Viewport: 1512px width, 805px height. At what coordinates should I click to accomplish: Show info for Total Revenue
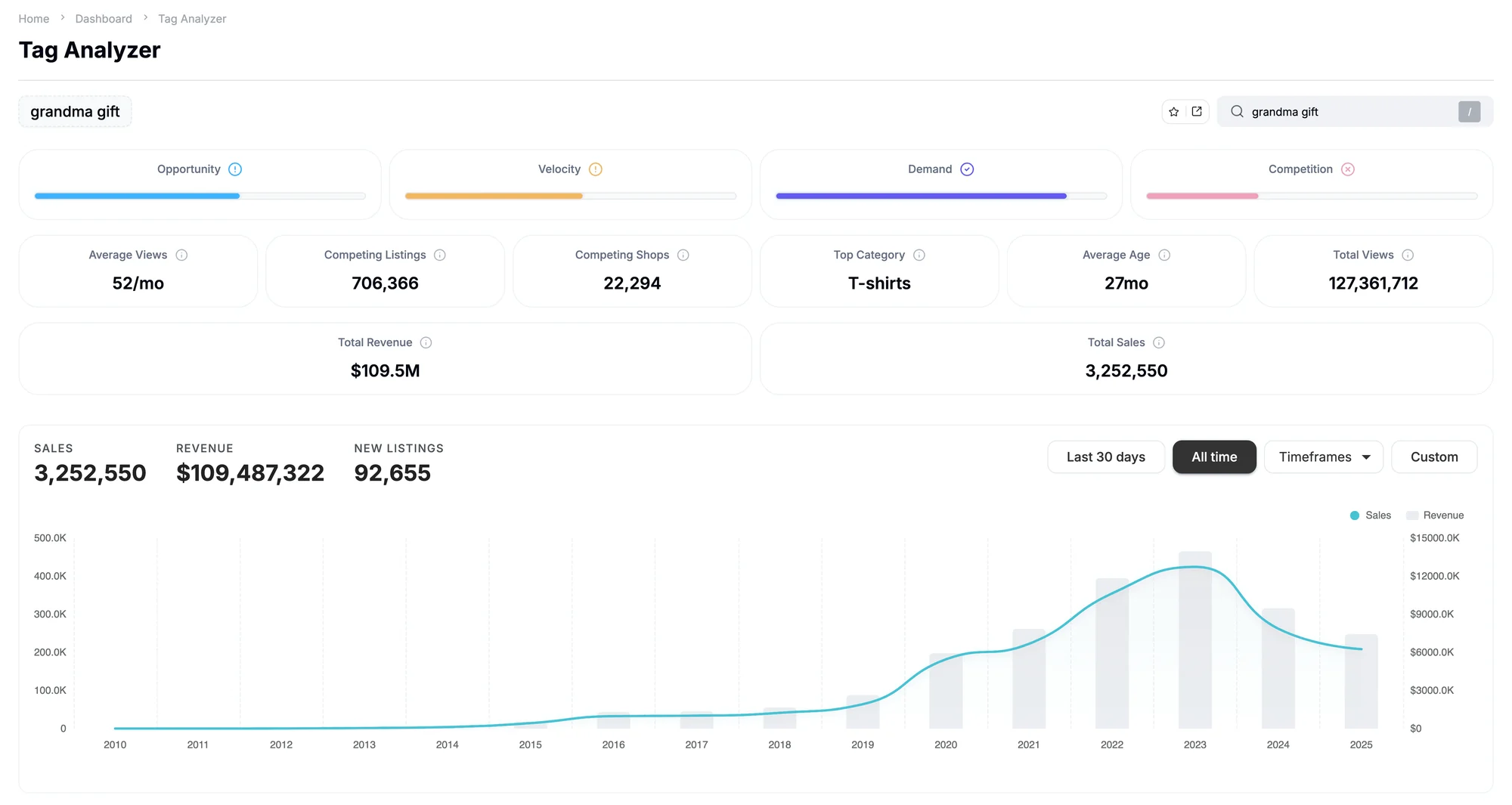(x=426, y=343)
